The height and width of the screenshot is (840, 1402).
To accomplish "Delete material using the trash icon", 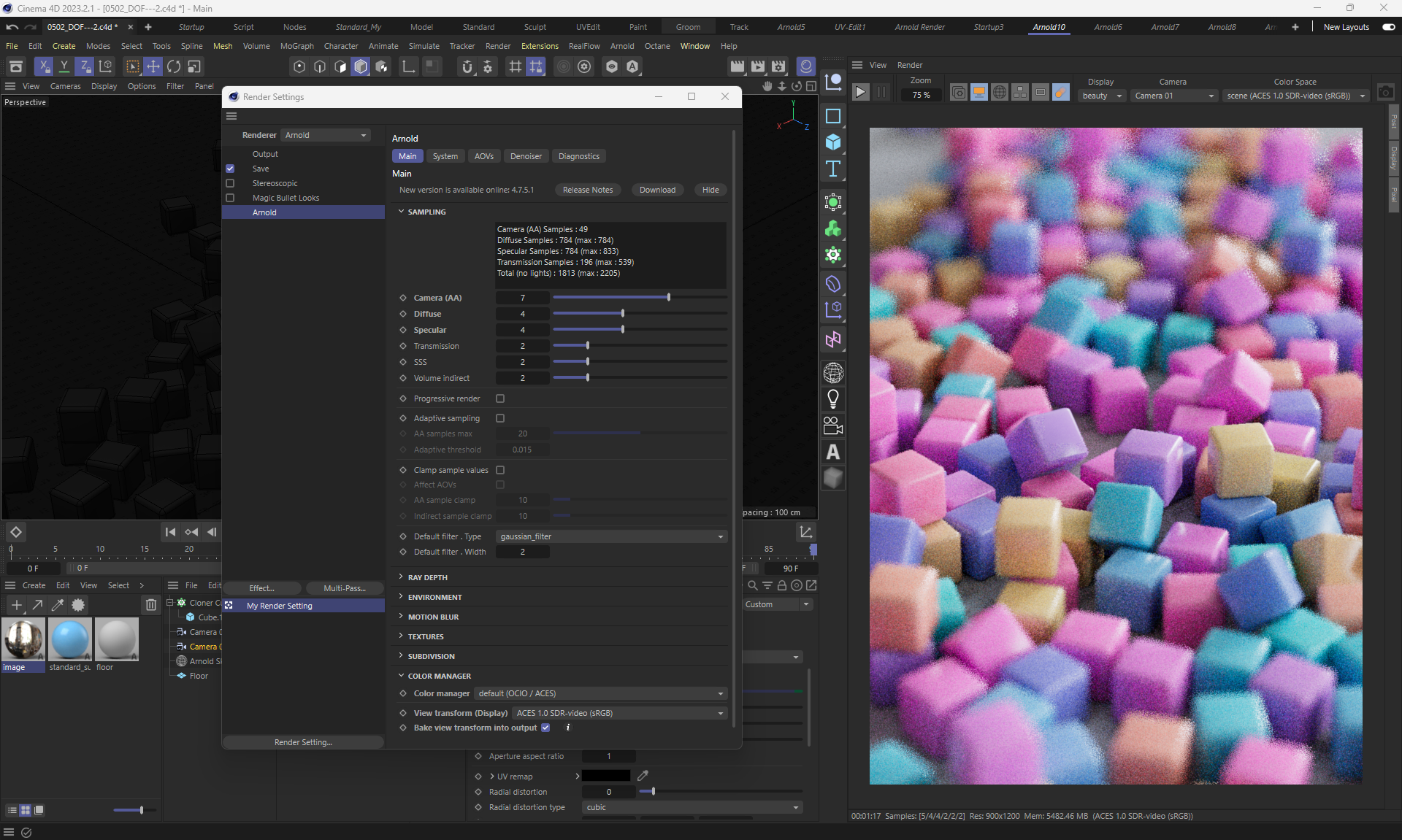I will coord(150,605).
